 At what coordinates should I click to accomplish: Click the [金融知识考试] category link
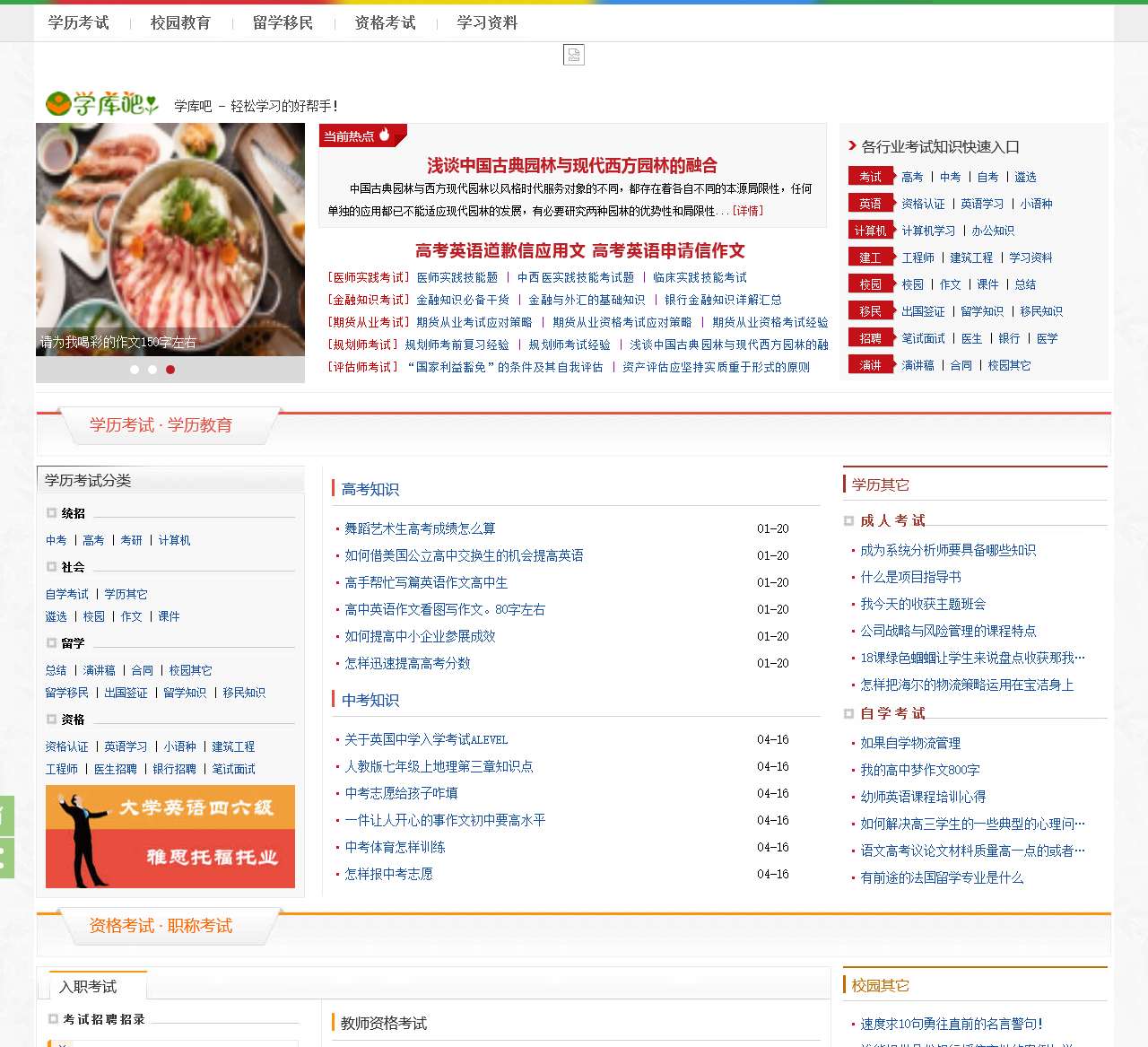pyautogui.click(x=368, y=300)
